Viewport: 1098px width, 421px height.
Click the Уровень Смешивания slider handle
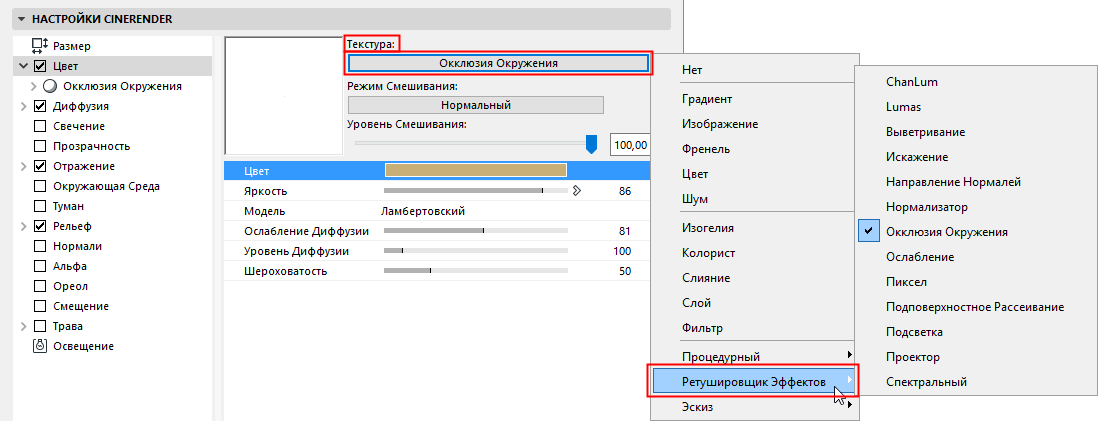(x=591, y=145)
